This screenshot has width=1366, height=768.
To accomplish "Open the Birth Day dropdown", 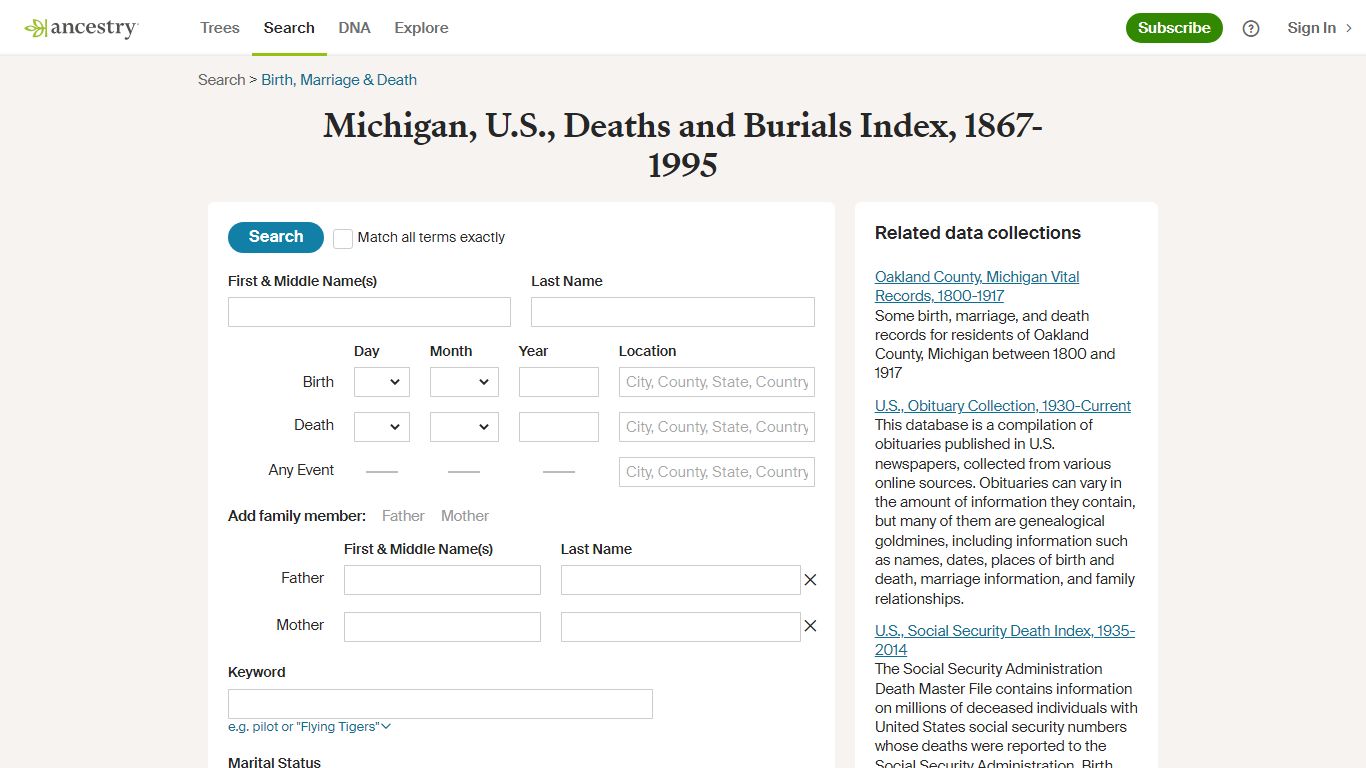I will pos(382,382).
